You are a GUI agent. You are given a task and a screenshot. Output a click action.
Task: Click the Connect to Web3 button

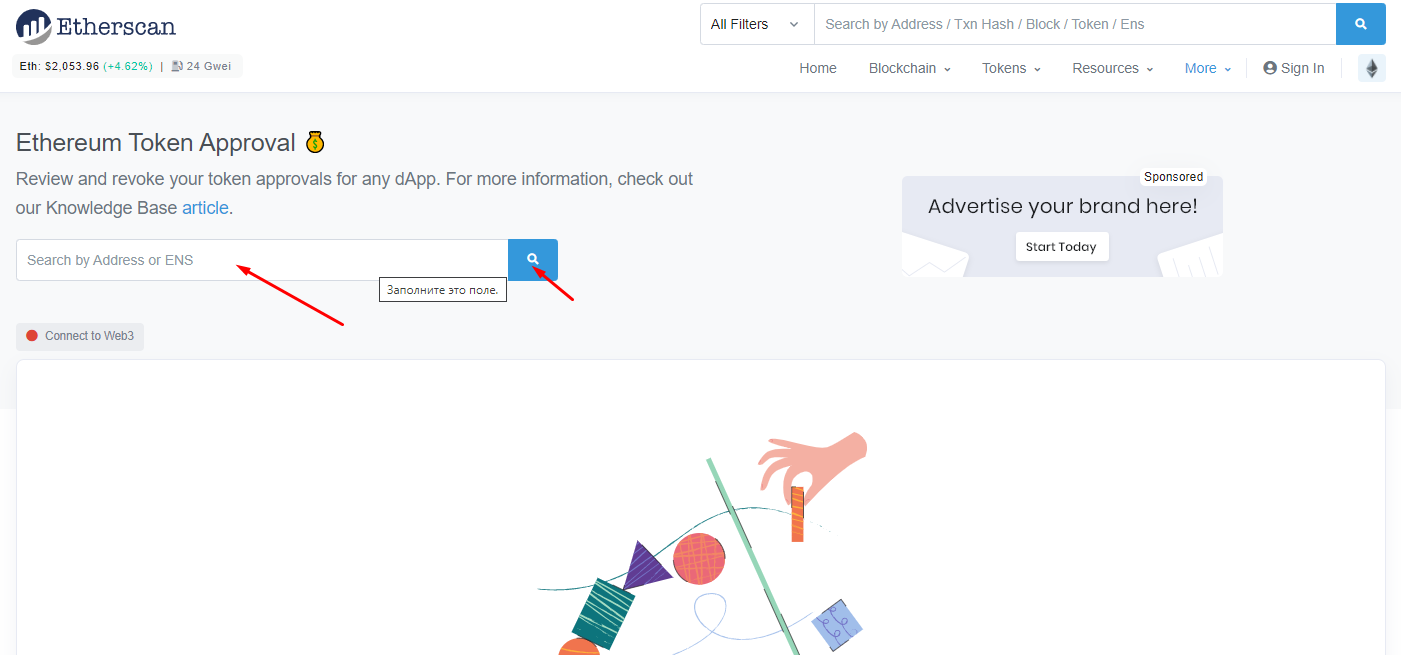pos(80,336)
